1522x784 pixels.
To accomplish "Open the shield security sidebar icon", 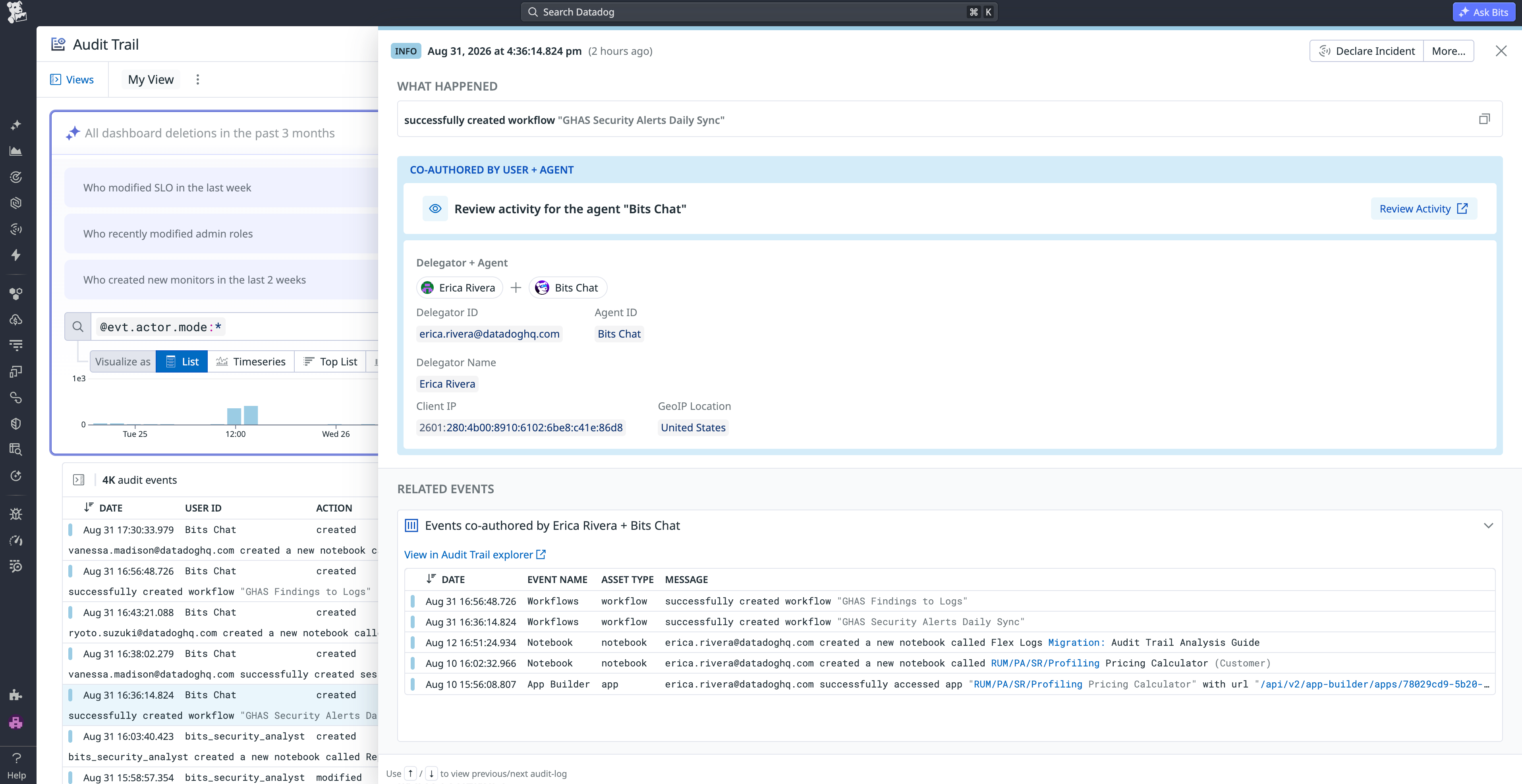I will 16,424.
